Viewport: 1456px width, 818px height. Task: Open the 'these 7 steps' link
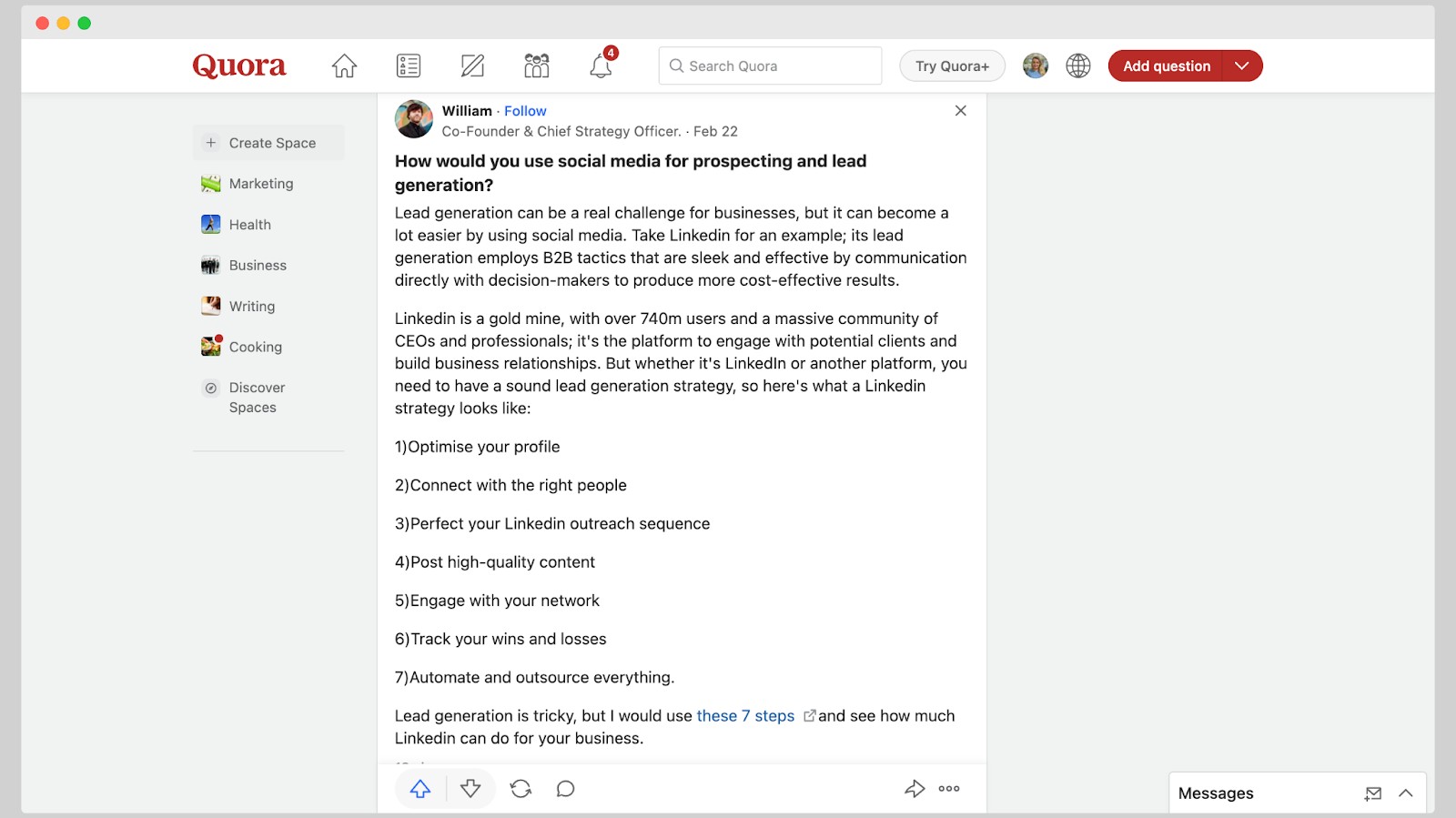tap(745, 716)
